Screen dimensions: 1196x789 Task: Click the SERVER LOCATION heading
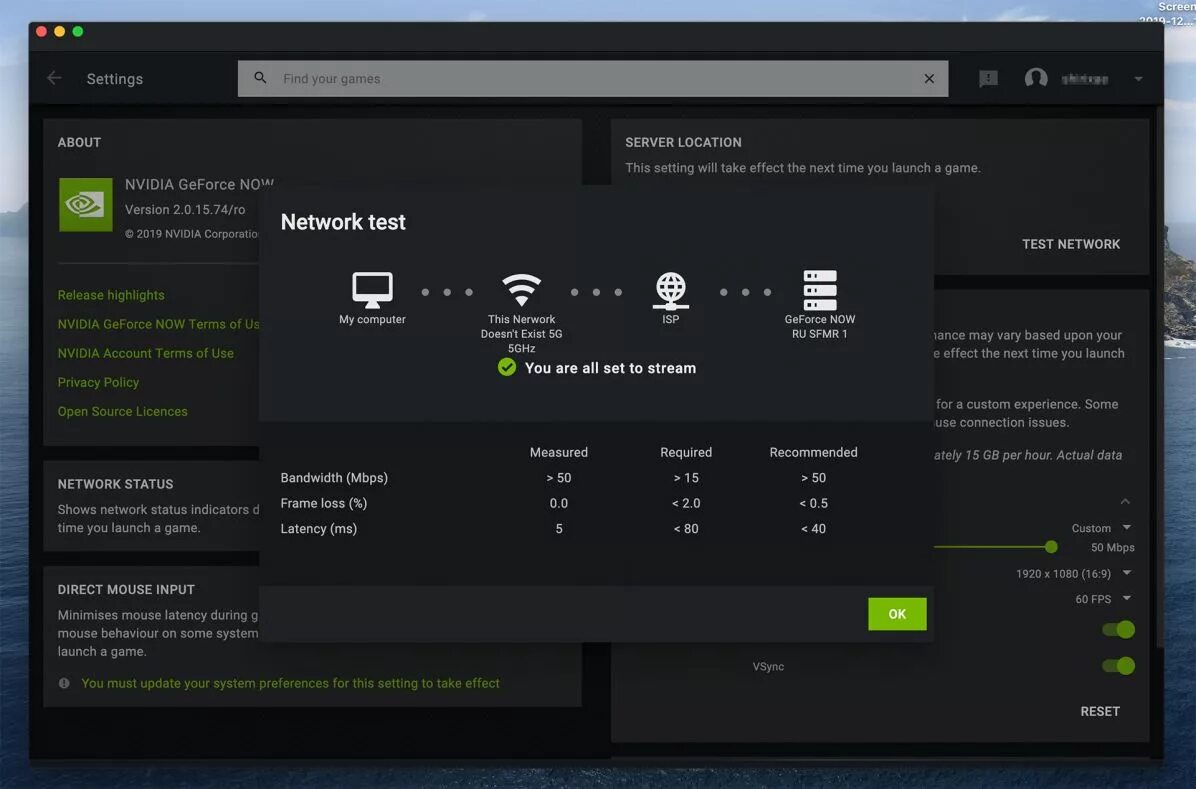[x=683, y=143]
